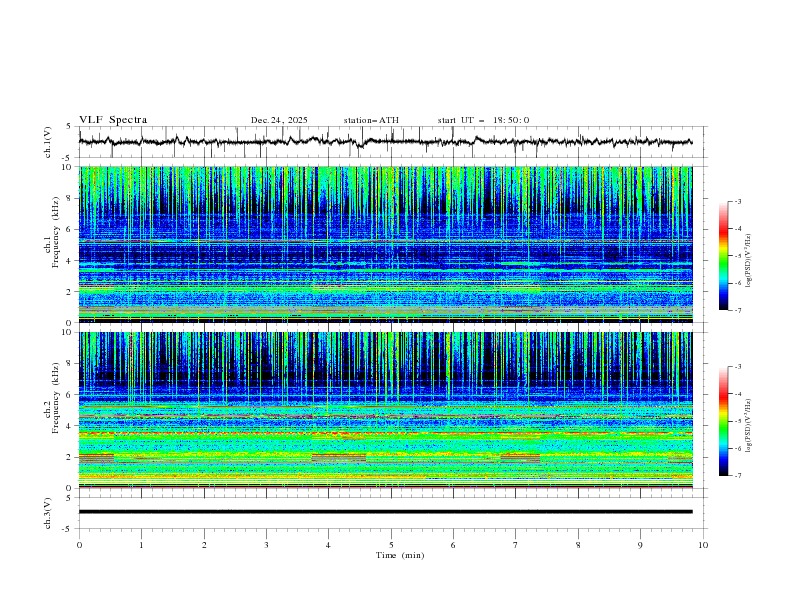Select the ch.2 "Frequency (kHz)" axis label
This screenshot has height=612, width=792.
(56, 398)
